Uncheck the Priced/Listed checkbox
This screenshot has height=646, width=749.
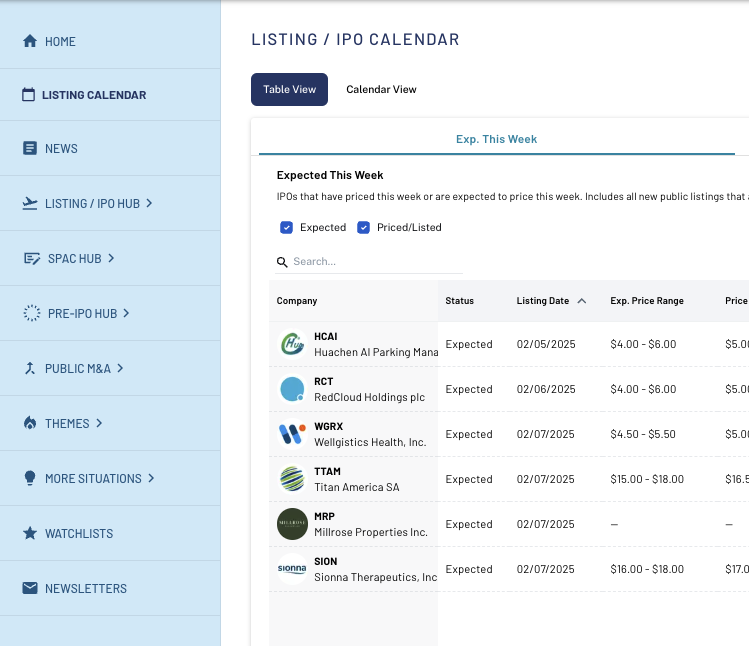pos(364,227)
